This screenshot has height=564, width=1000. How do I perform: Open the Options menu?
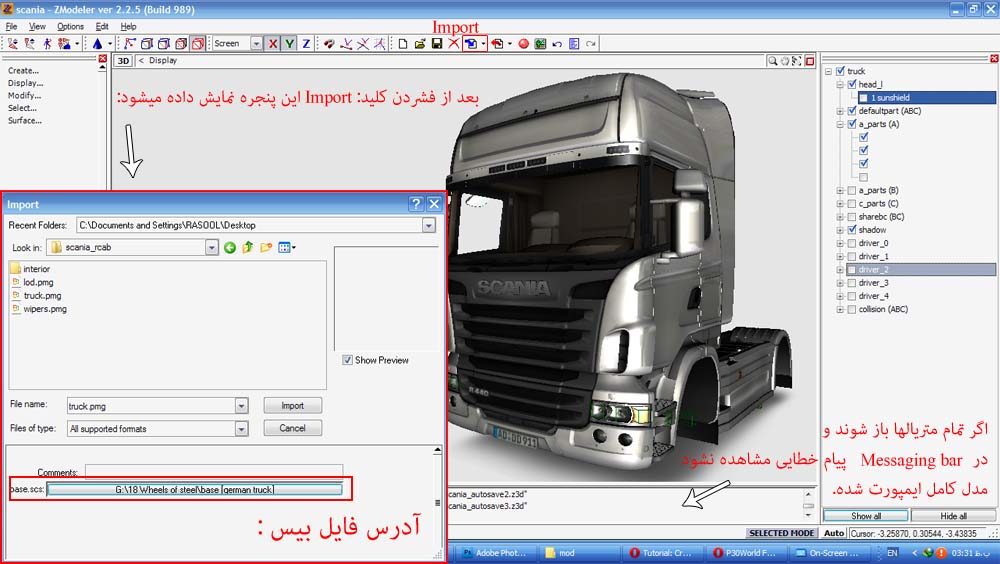pyautogui.click(x=70, y=26)
